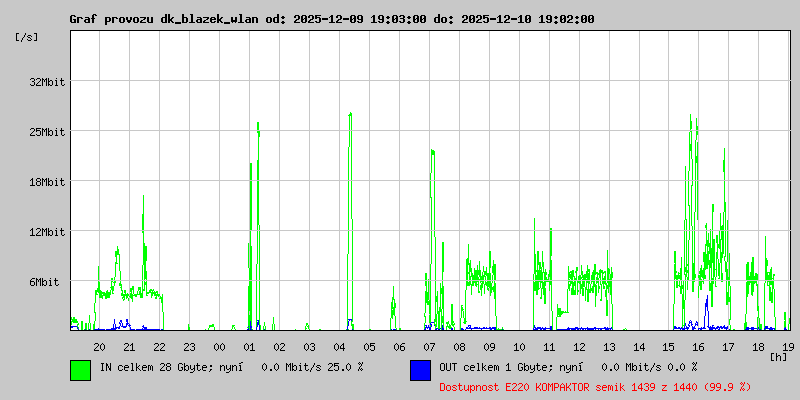Click the '[/s]' unit label
The image size is (800, 400).
coord(27,37)
